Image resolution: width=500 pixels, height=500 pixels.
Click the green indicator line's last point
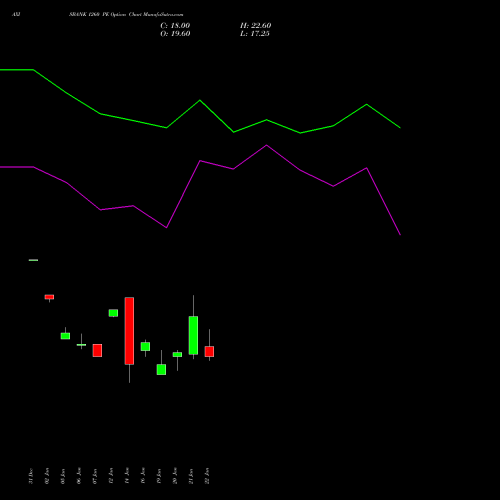(400, 128)
